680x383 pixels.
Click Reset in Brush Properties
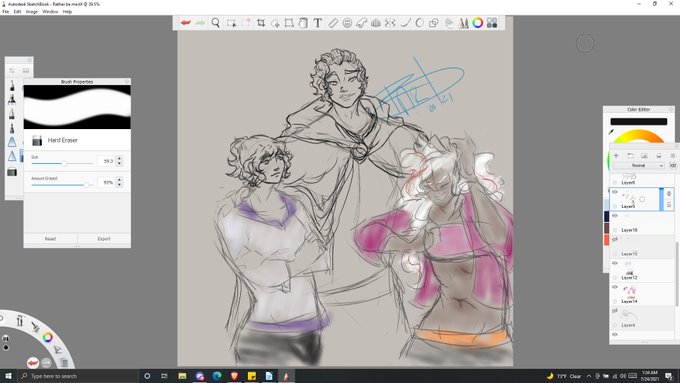point(50,239)
